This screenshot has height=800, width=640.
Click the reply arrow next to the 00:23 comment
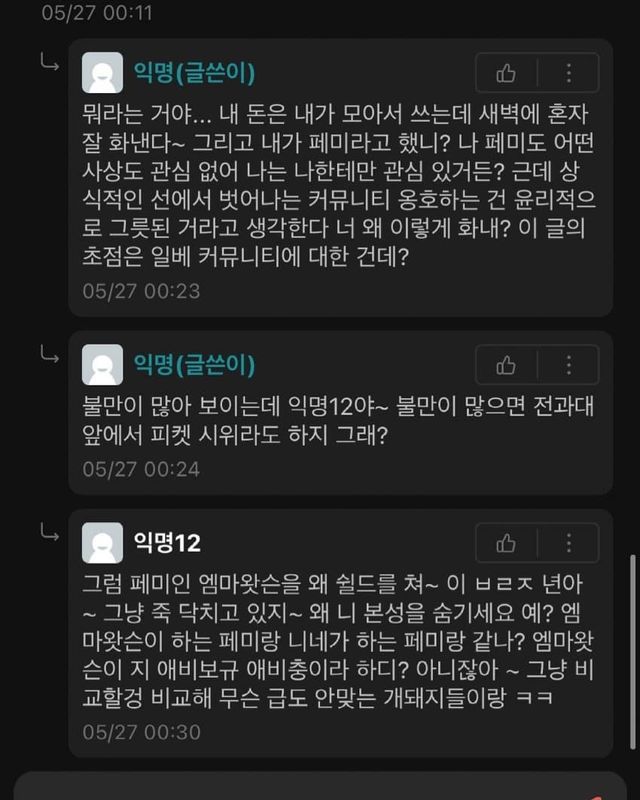50,63
